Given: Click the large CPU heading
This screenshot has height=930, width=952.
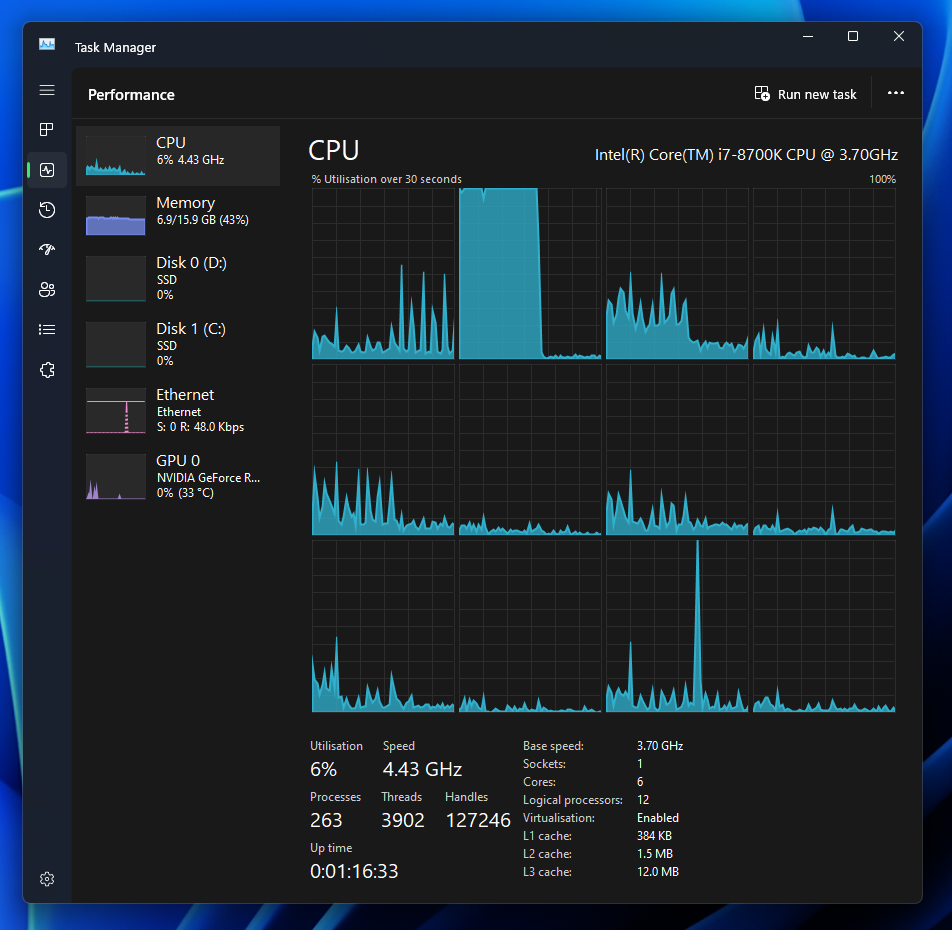Looking at the screenshot, I should click(334, 151).
